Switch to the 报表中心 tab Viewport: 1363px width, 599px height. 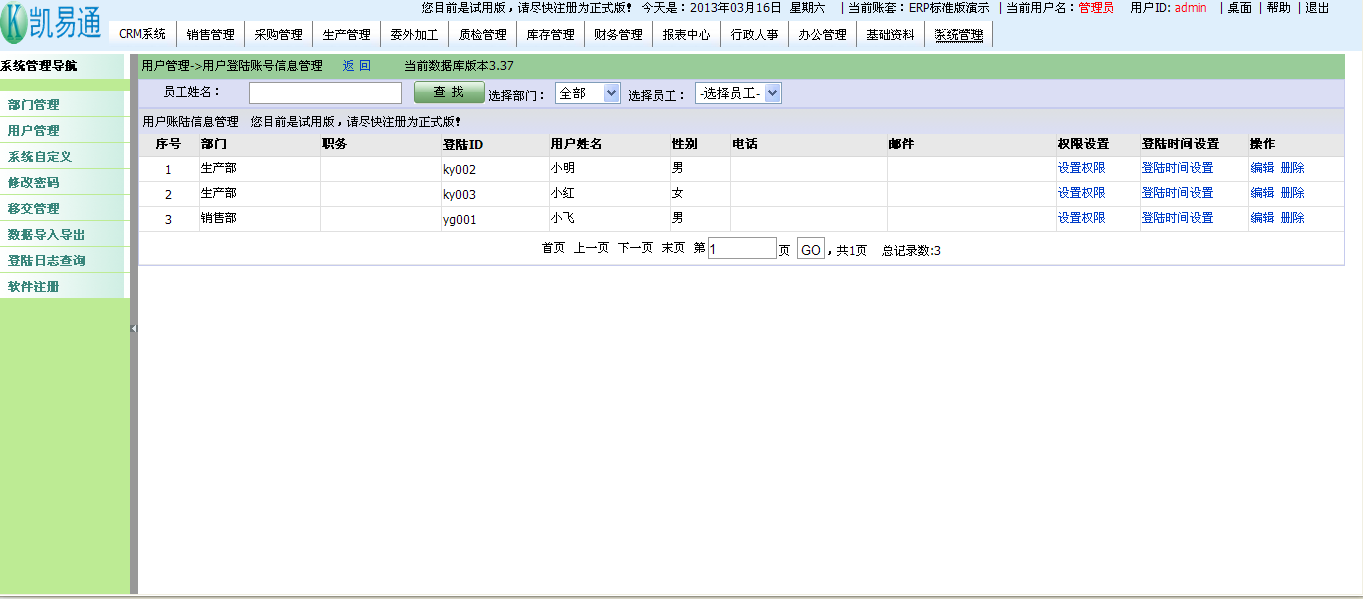click(x=686, y=34)
